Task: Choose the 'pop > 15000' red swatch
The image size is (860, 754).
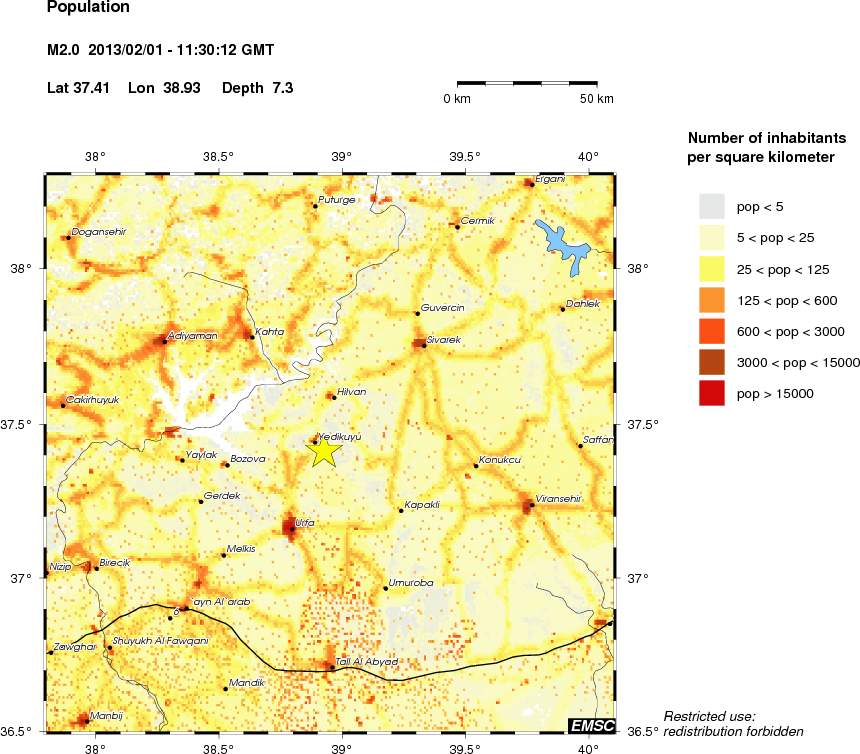Action: [711, 393]
